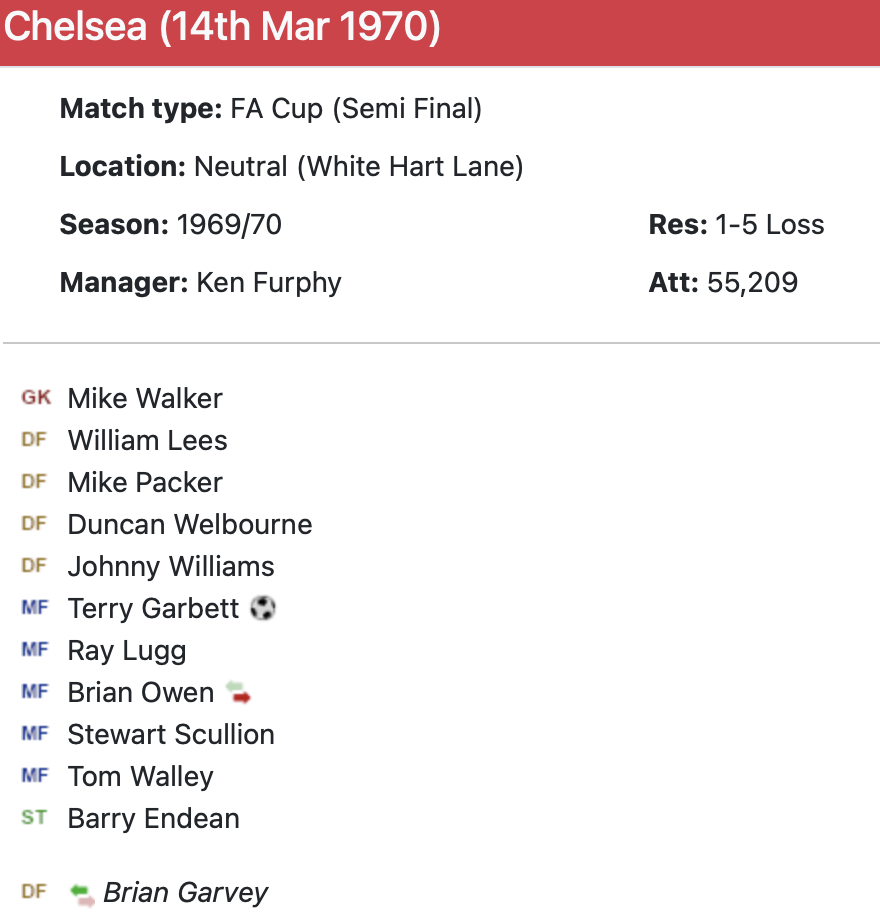Click the 1-5 Loss result text

[x=770, y=224]
